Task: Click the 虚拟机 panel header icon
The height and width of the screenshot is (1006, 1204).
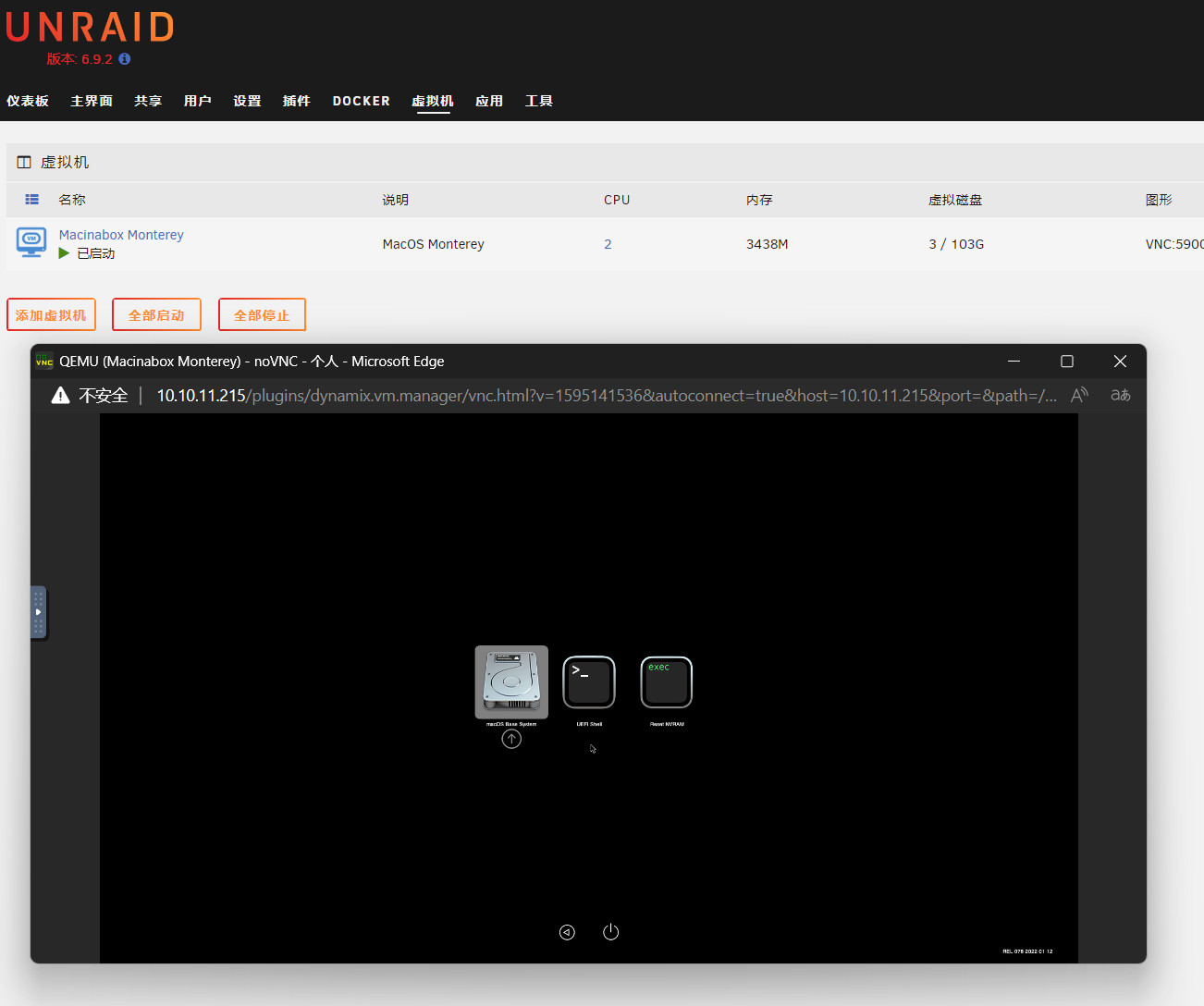Action: (24, 162)
